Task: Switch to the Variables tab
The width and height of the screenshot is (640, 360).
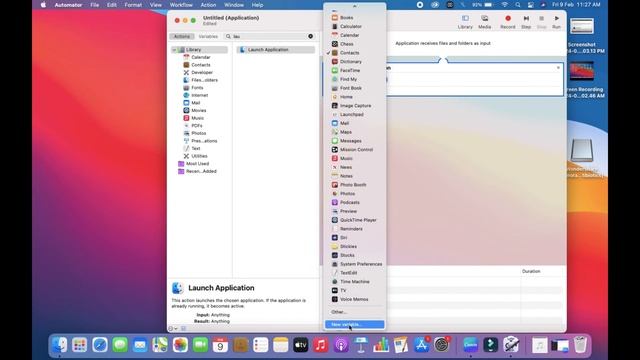Action: (208, 36)
